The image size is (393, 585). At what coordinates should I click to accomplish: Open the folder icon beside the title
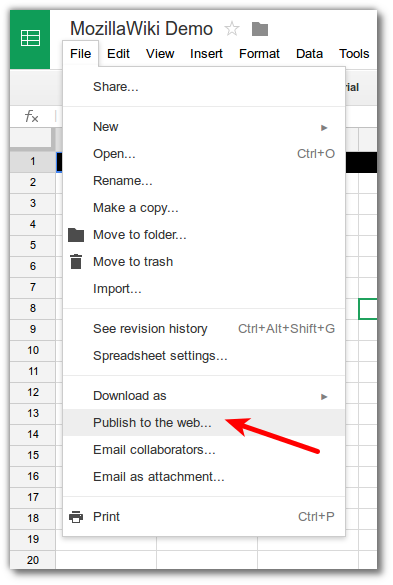(x=260, y=29)
